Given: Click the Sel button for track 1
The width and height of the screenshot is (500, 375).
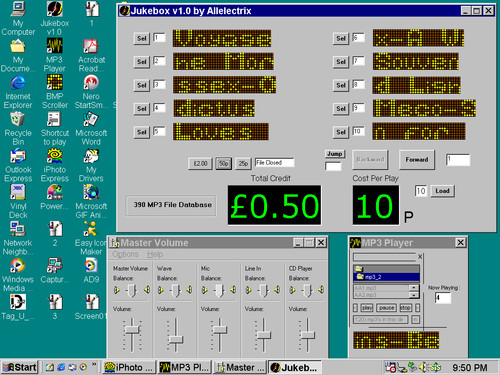Looking at the screenshot, I should [x=142, y=38].
